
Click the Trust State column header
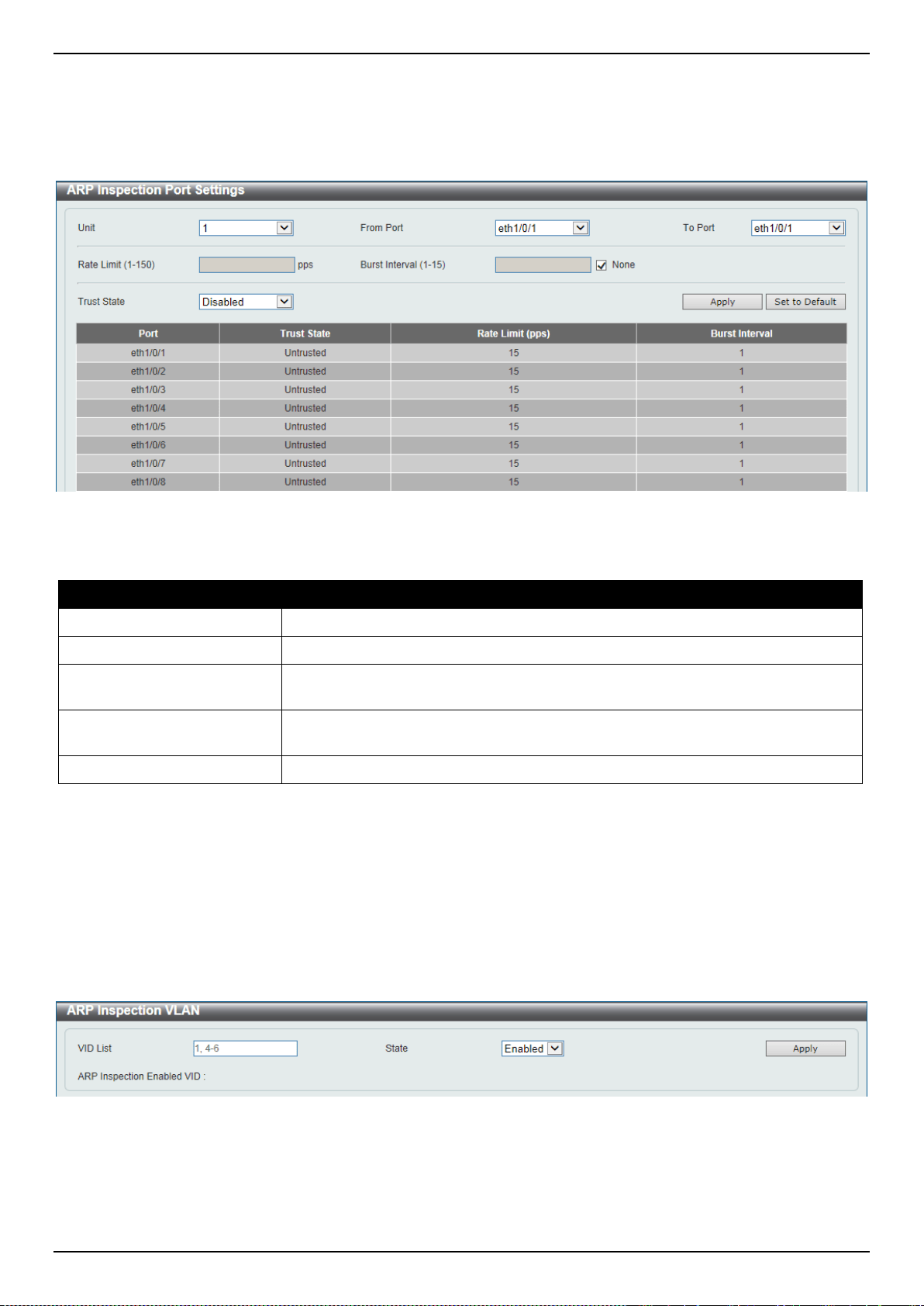[305, 333]
